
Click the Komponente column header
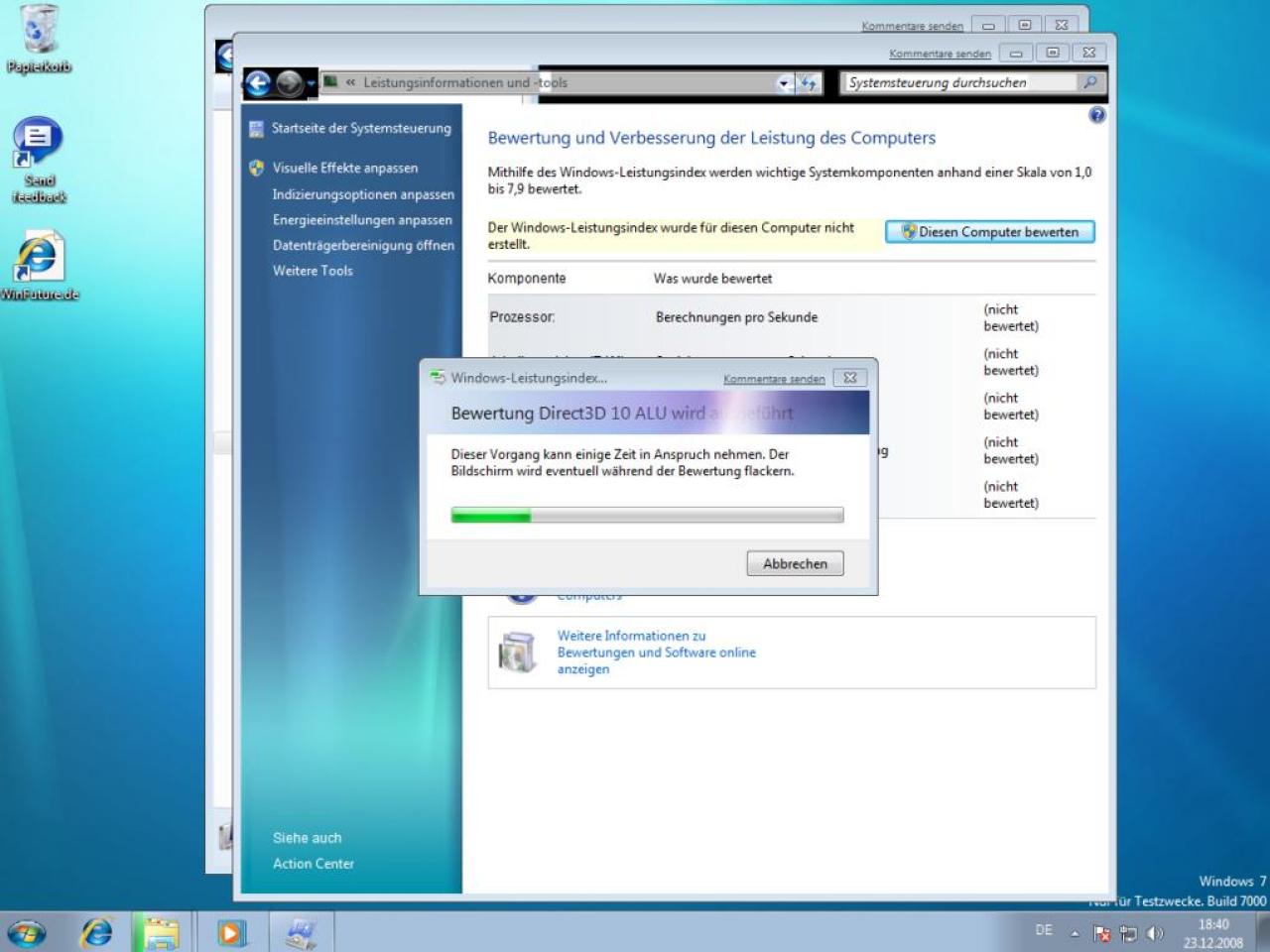pyautogui.click(x=526, y=279)
